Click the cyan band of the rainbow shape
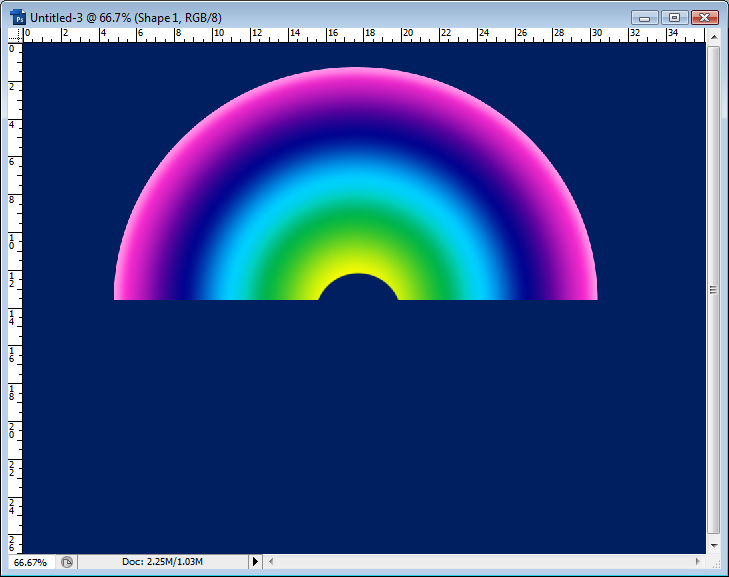 click(356, 181)
